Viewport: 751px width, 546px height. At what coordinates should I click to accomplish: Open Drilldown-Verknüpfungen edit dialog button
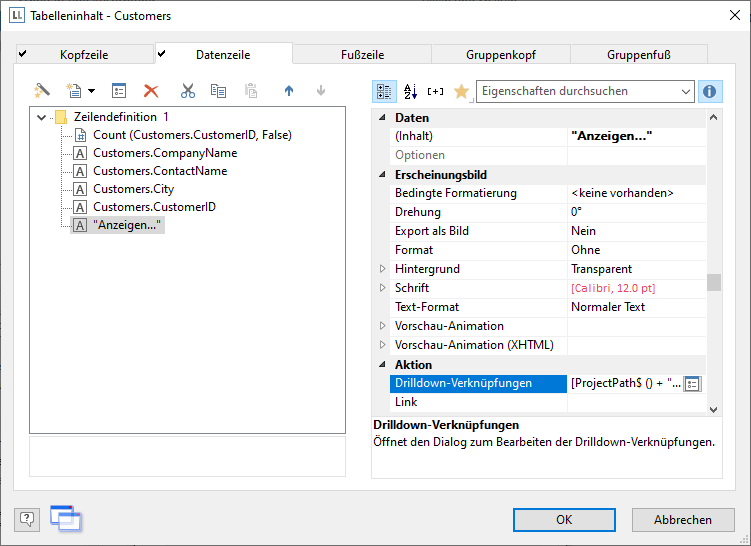click(692, 383)
